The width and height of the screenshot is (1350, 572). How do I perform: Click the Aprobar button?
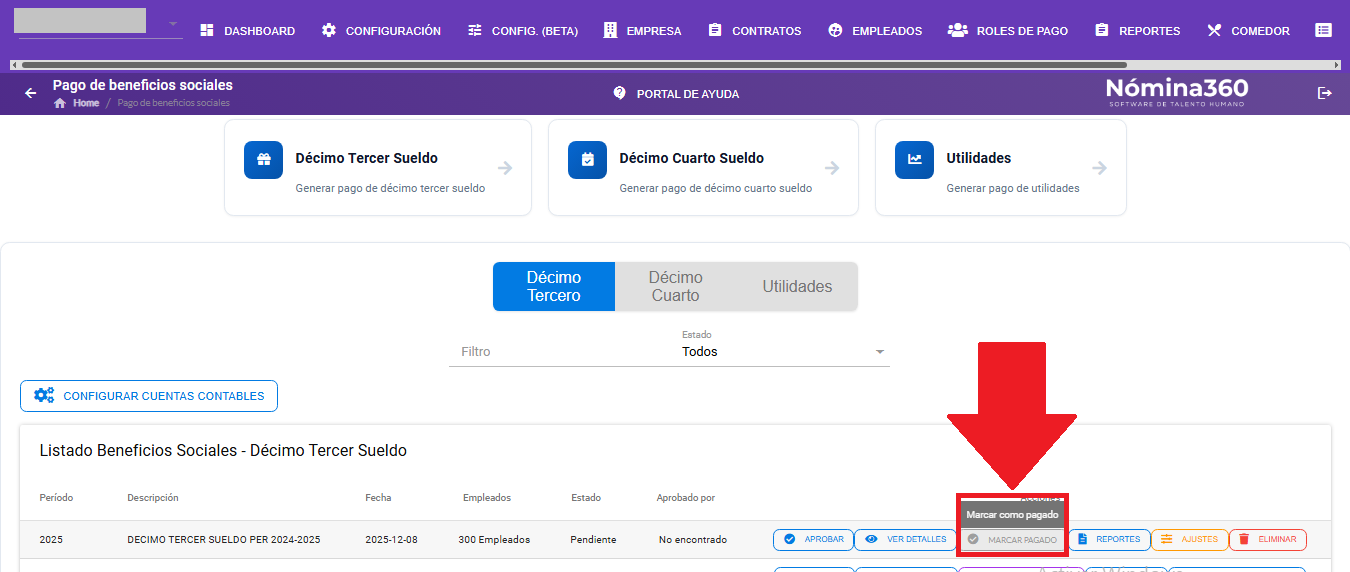[x=813, y=540]
